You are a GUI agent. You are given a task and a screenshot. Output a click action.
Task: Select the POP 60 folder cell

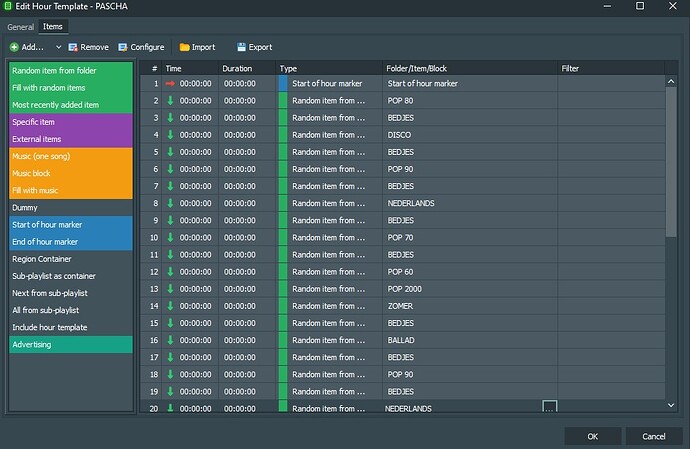click(470, 272)
